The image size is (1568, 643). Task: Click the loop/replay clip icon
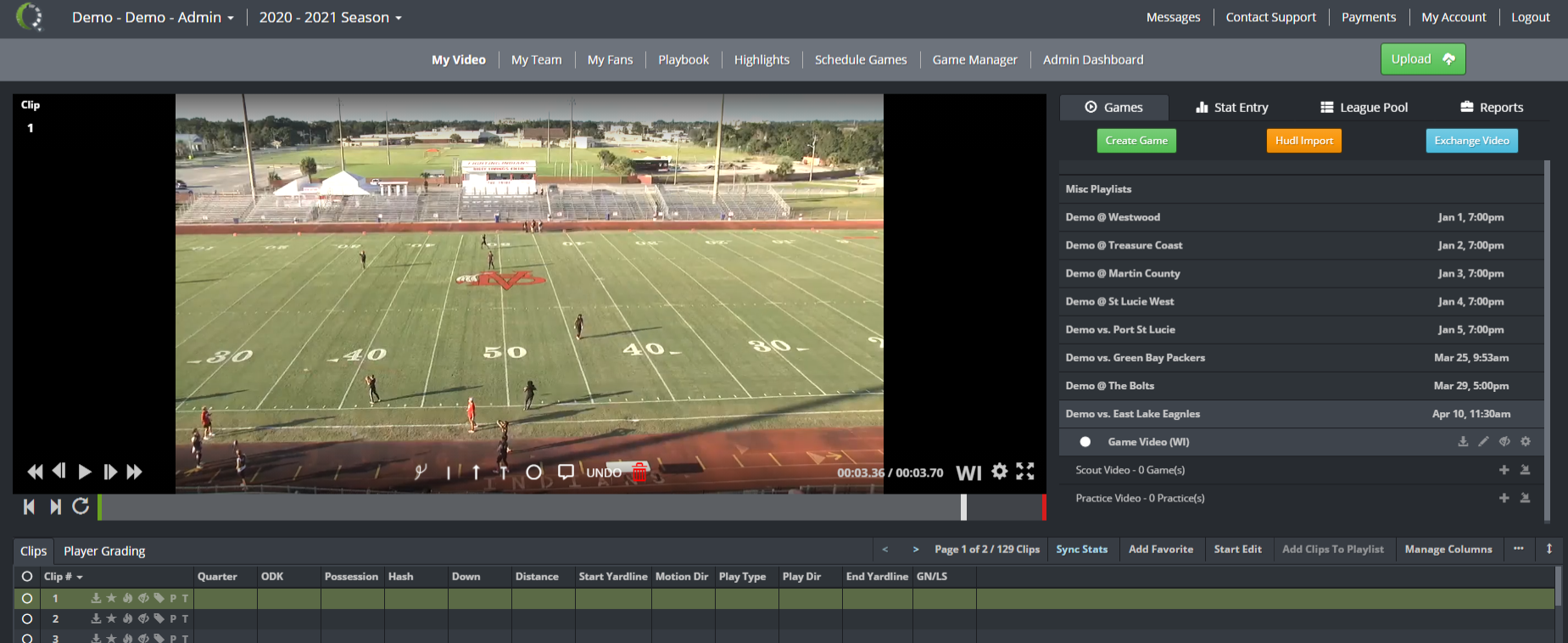[x=81, y=506]
